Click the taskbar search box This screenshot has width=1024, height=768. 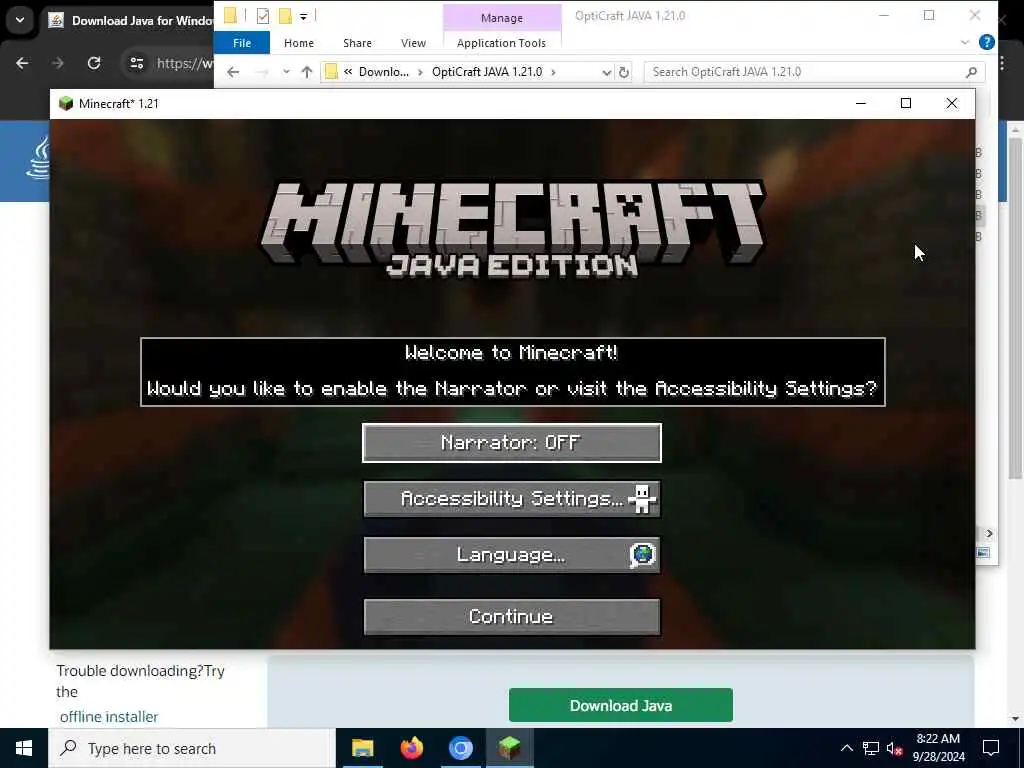coord(191,748)
